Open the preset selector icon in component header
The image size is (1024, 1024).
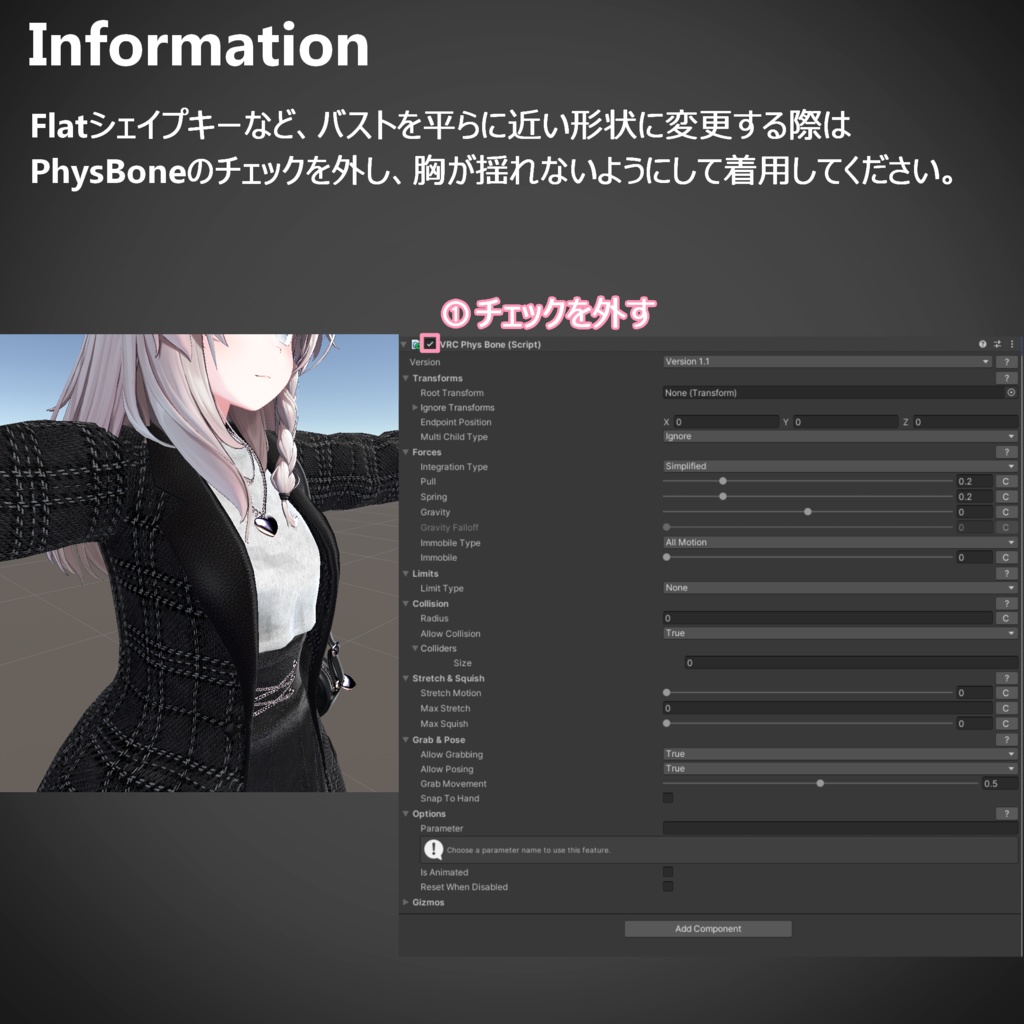point(997,344)
